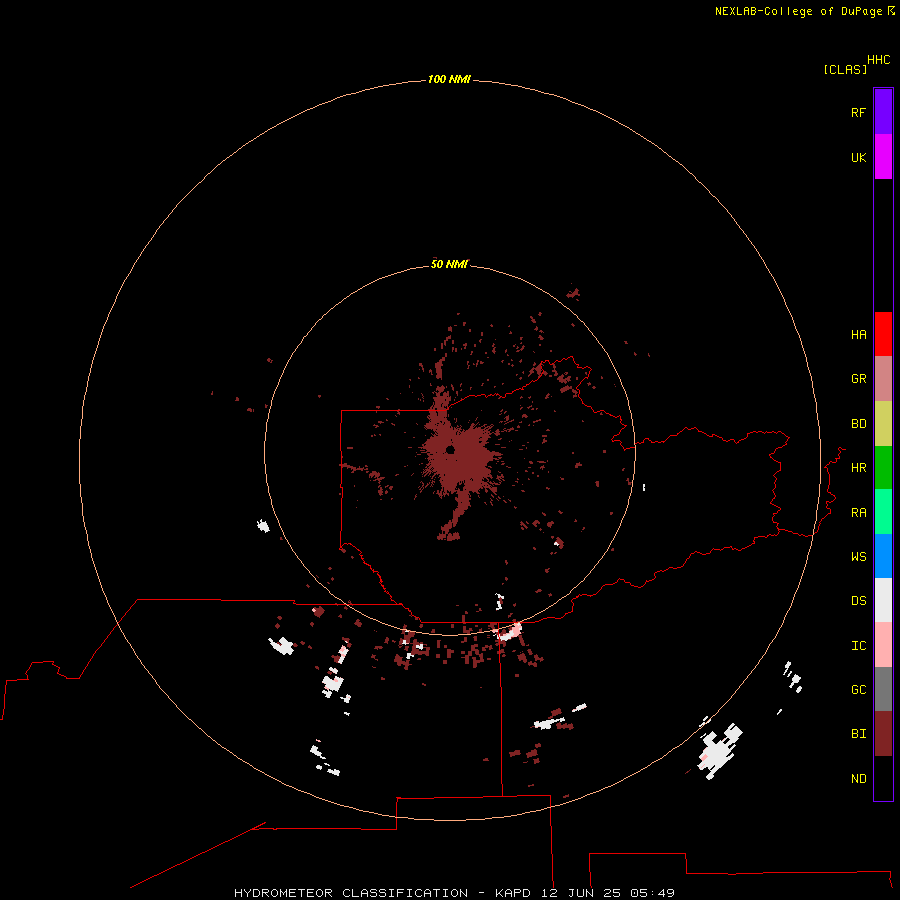Click the BD legend label
This screenshot has width=900, height=900.
[858, 424]
